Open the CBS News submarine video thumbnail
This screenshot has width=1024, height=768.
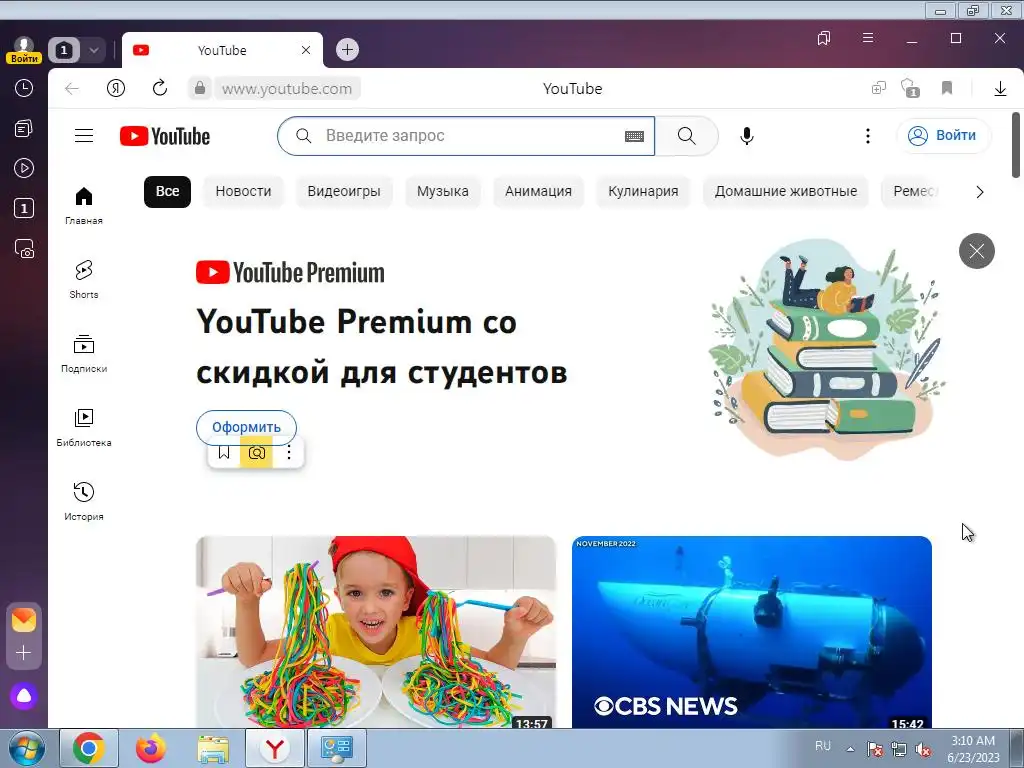[752, 632]
